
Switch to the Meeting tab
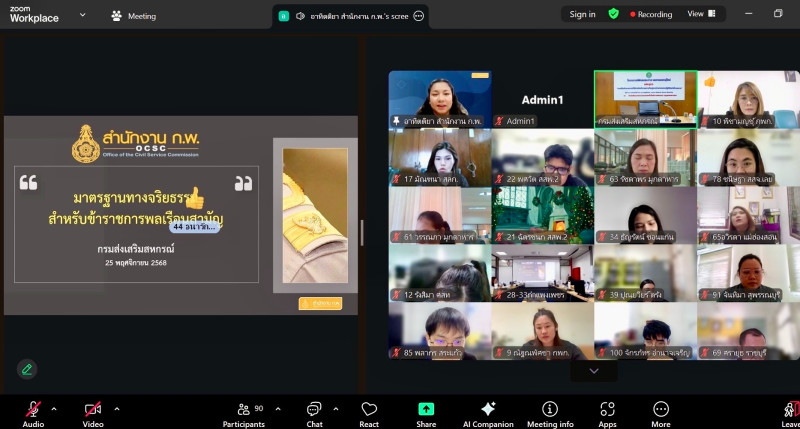[x=133, y=16]
